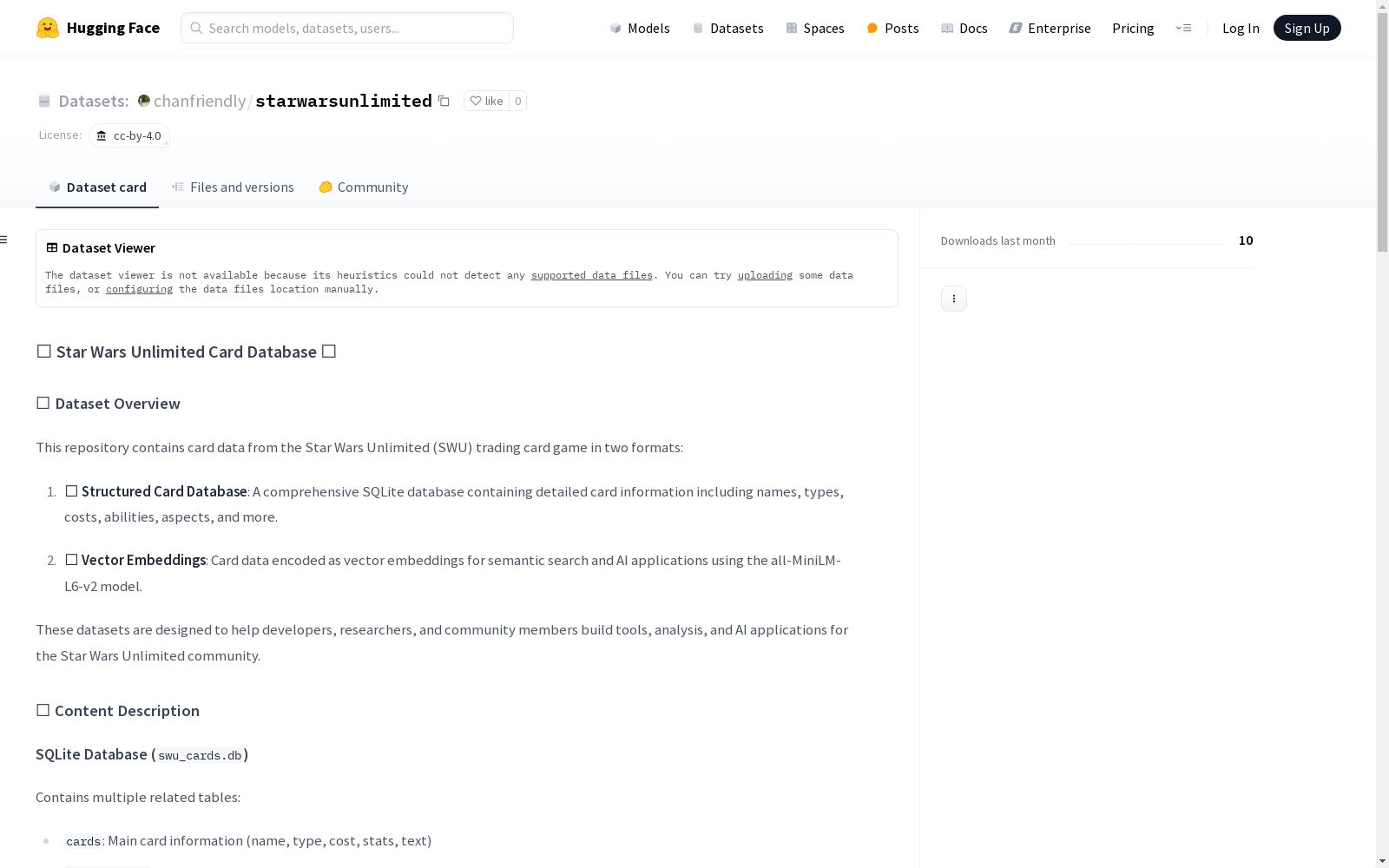This screenshot has height=868, width=1389.
Task: Copy dataset name with the copy icon
Action: coord(444,101)
